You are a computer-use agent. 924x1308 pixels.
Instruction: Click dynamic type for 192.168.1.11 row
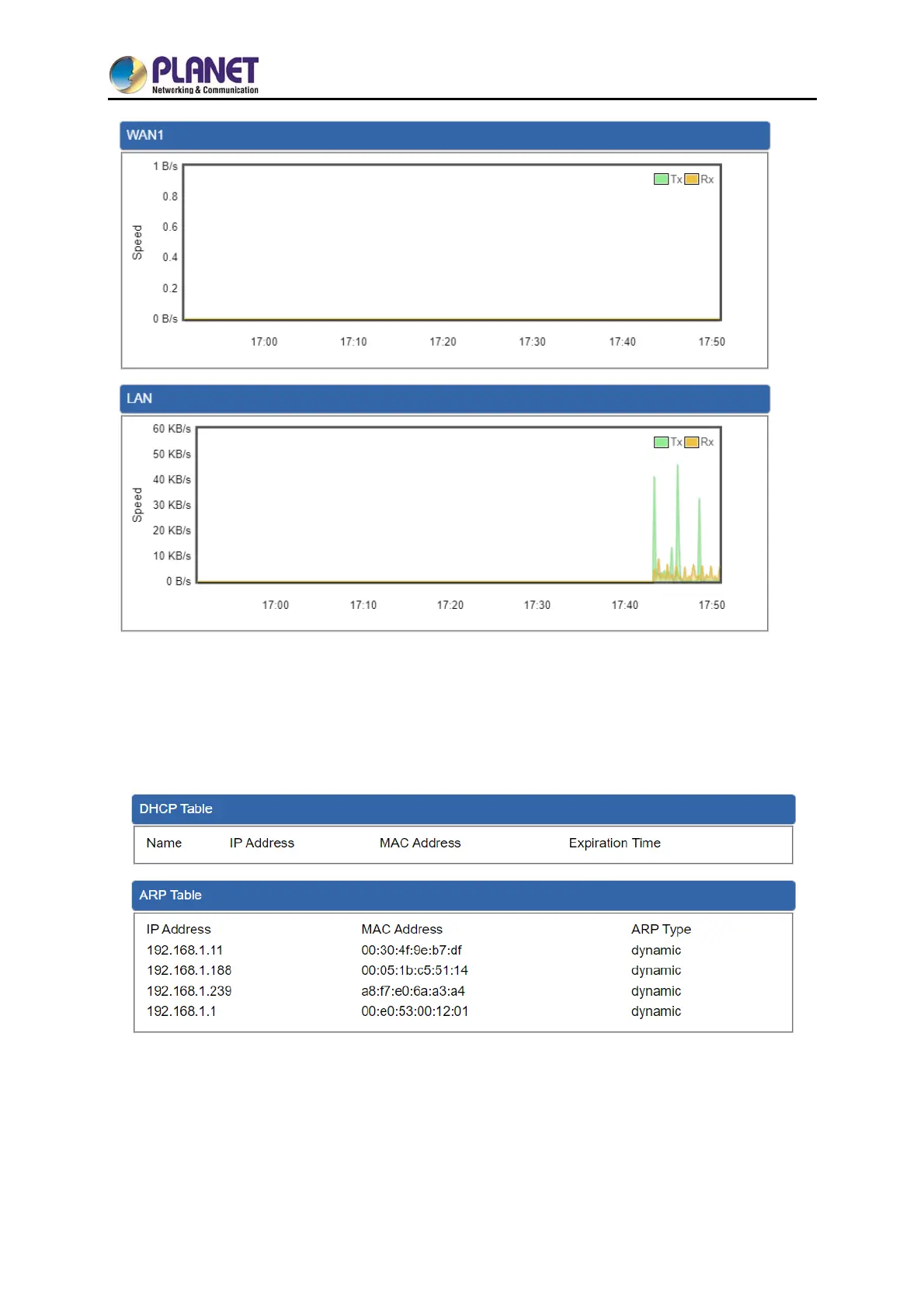pyautogui.click(x=656, y=951)
